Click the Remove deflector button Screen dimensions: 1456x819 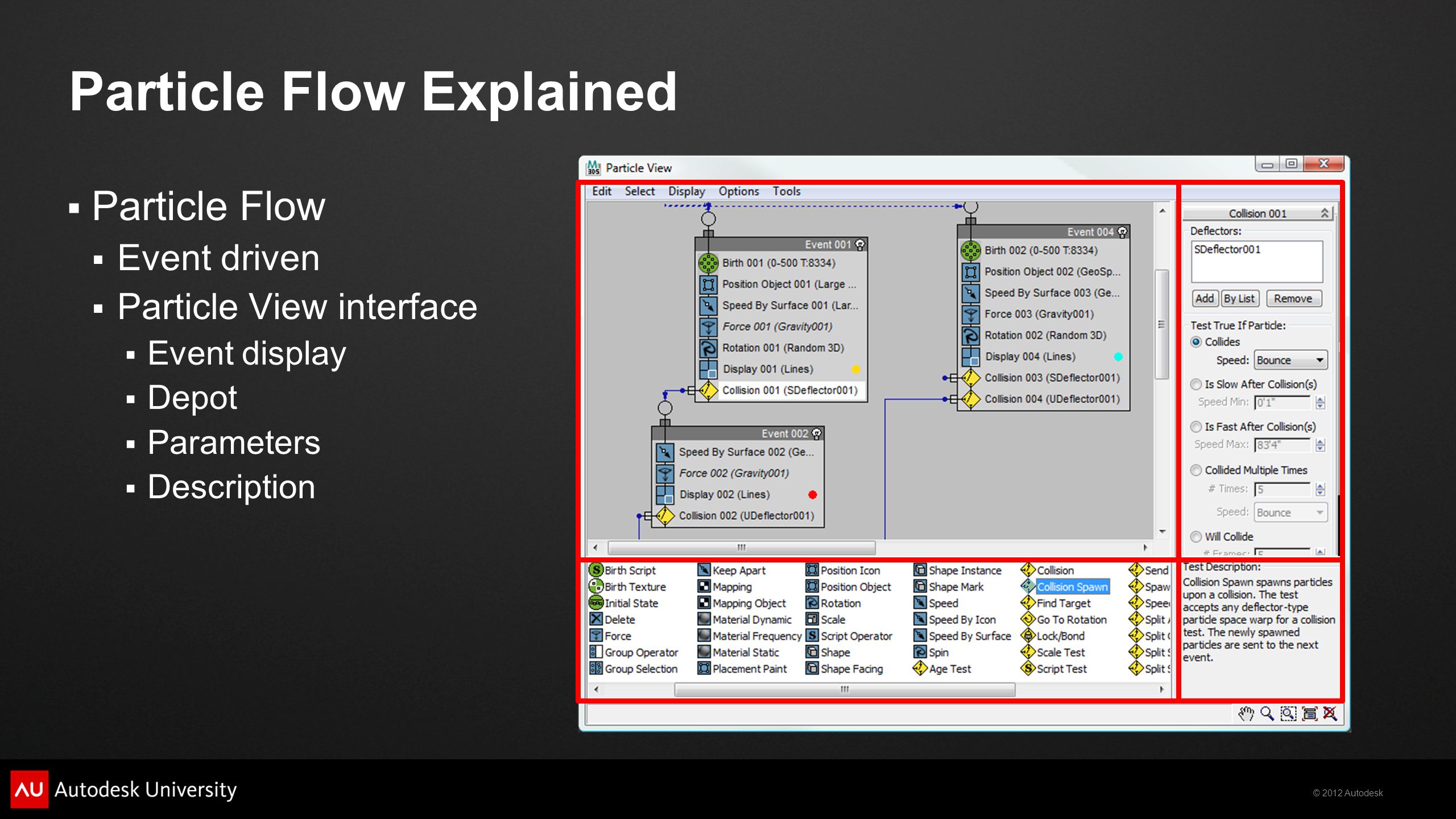click(1293, 299)
